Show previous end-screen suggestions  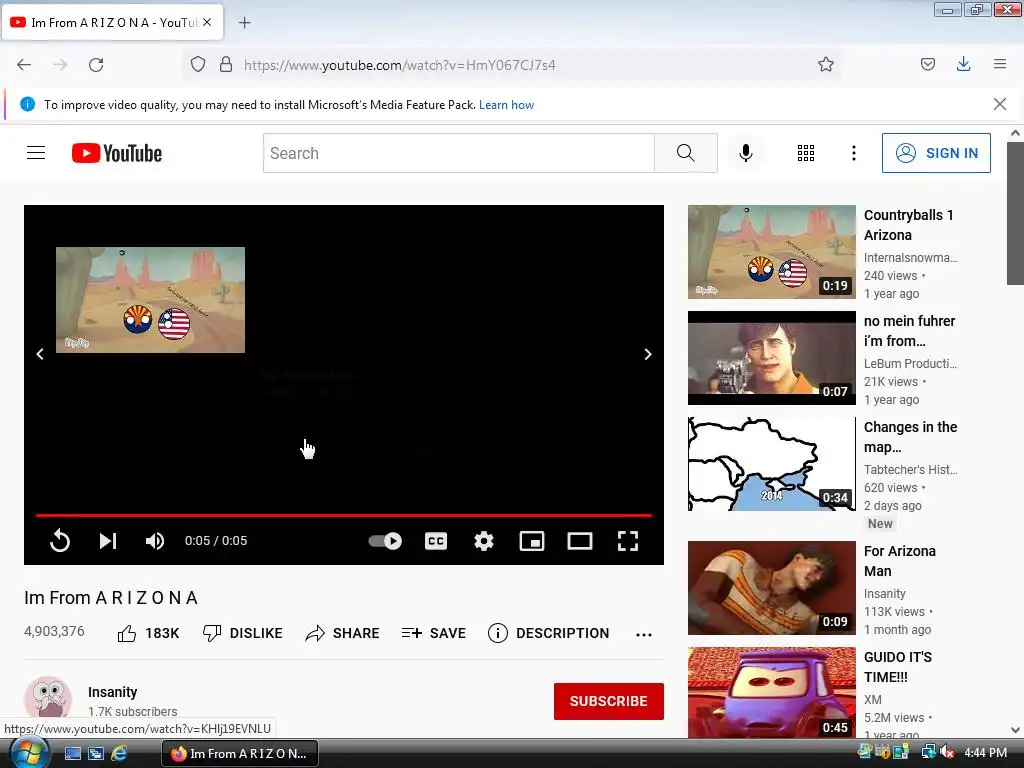(x=40, y=354)
